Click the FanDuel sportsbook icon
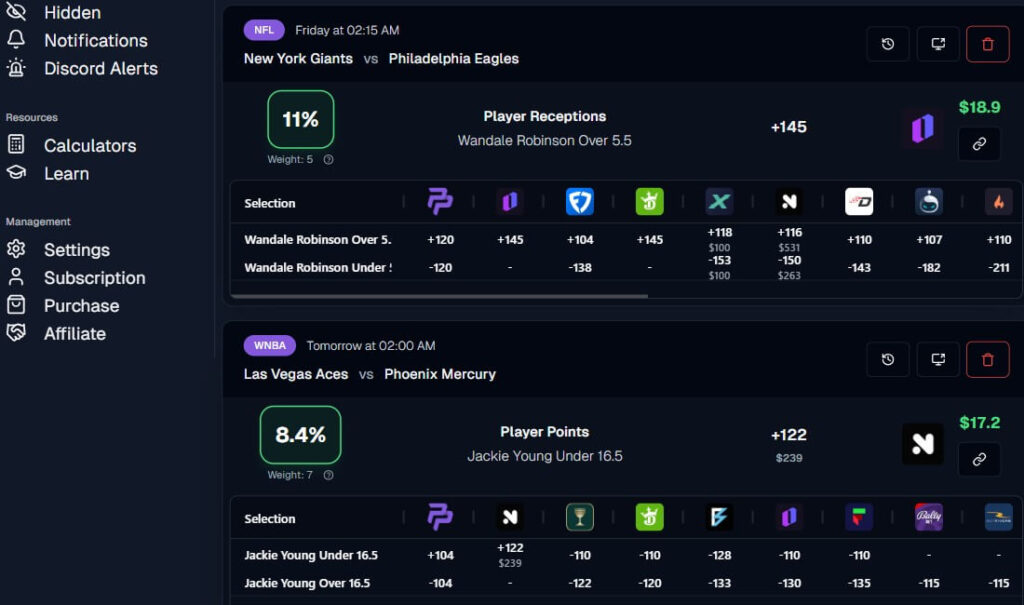 click(x=580, y=201)
